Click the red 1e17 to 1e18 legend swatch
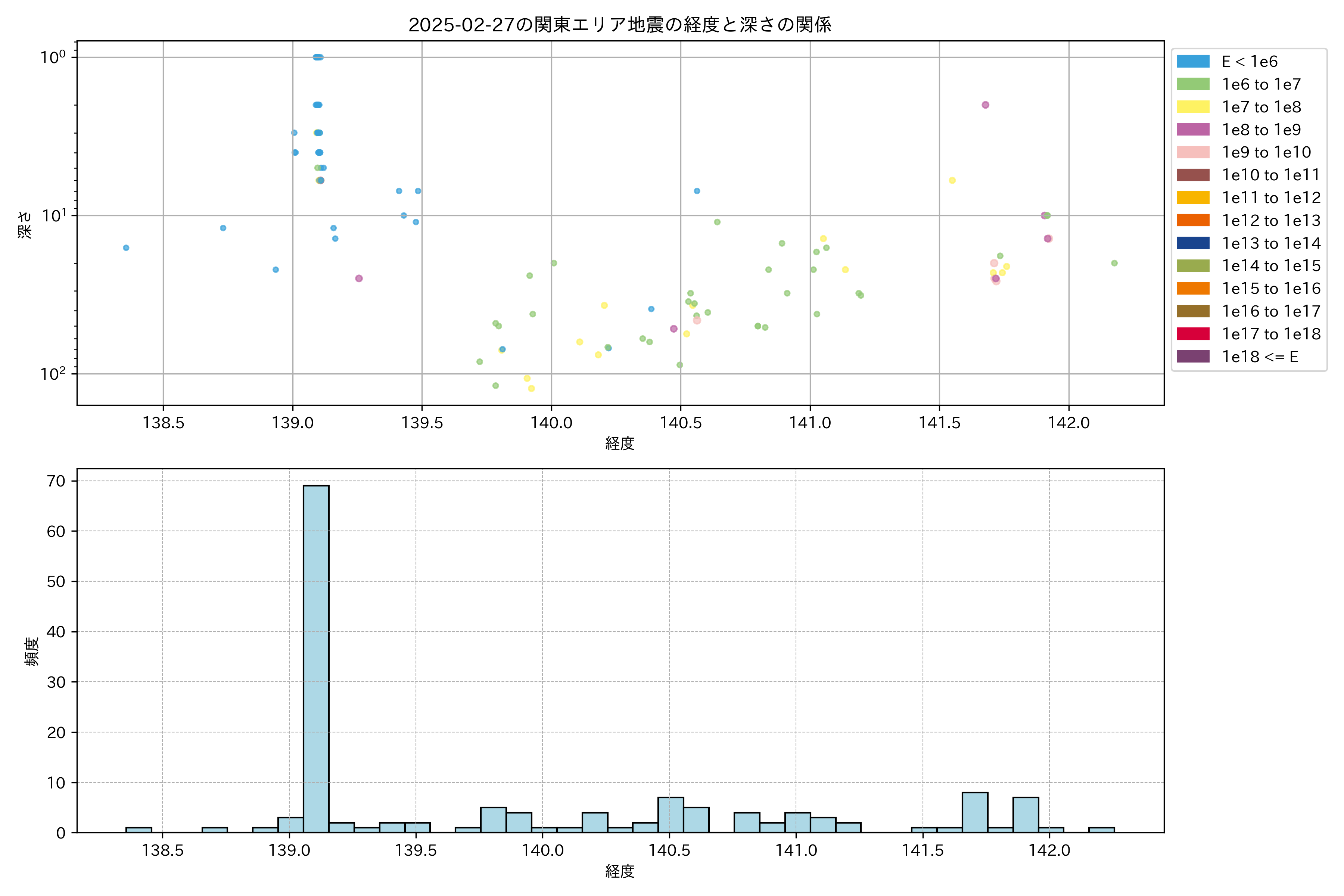1344x896 pixels. (1192, 334)
